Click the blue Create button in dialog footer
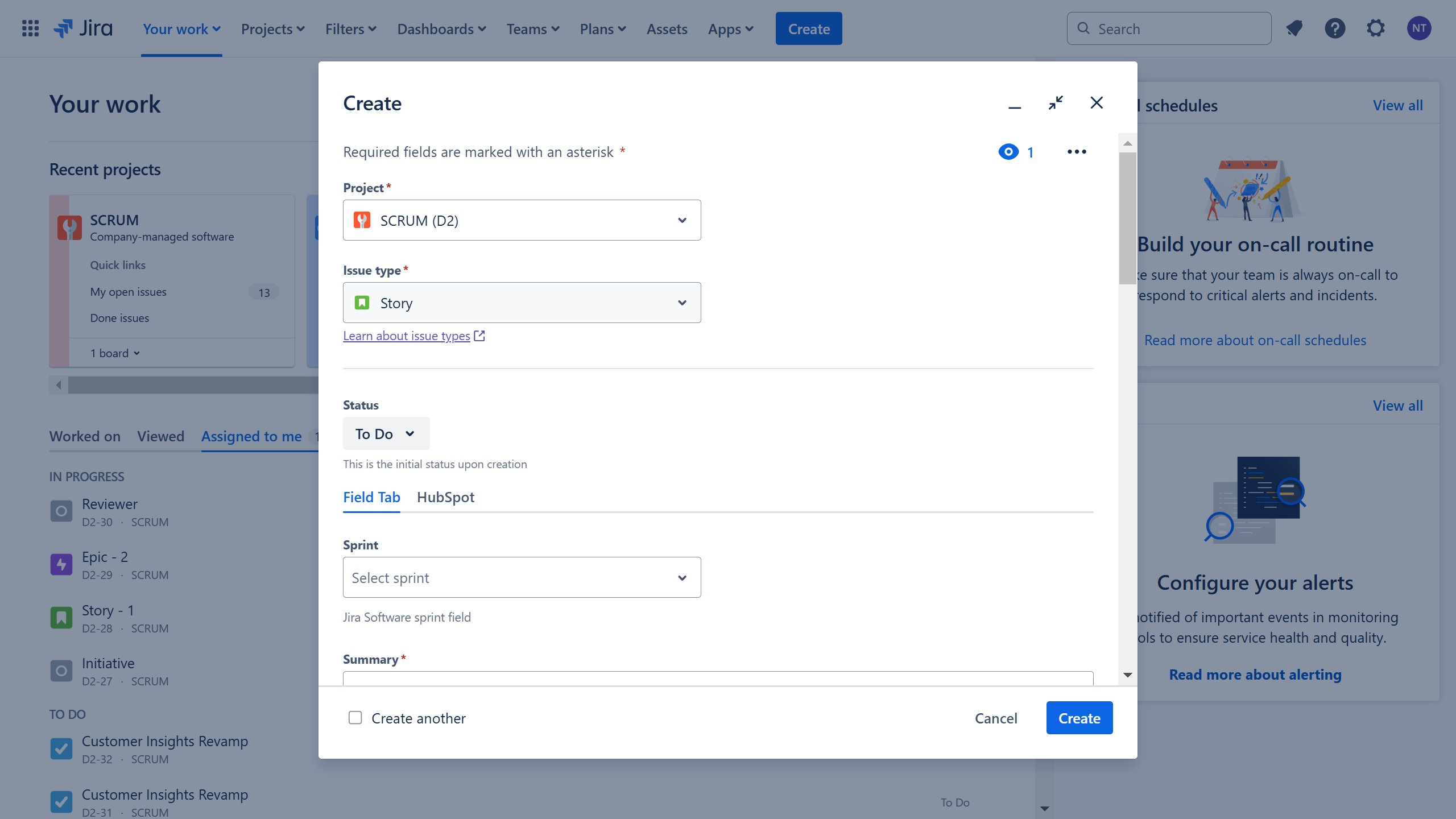 pyautogui.click(x=1079, y=718)
